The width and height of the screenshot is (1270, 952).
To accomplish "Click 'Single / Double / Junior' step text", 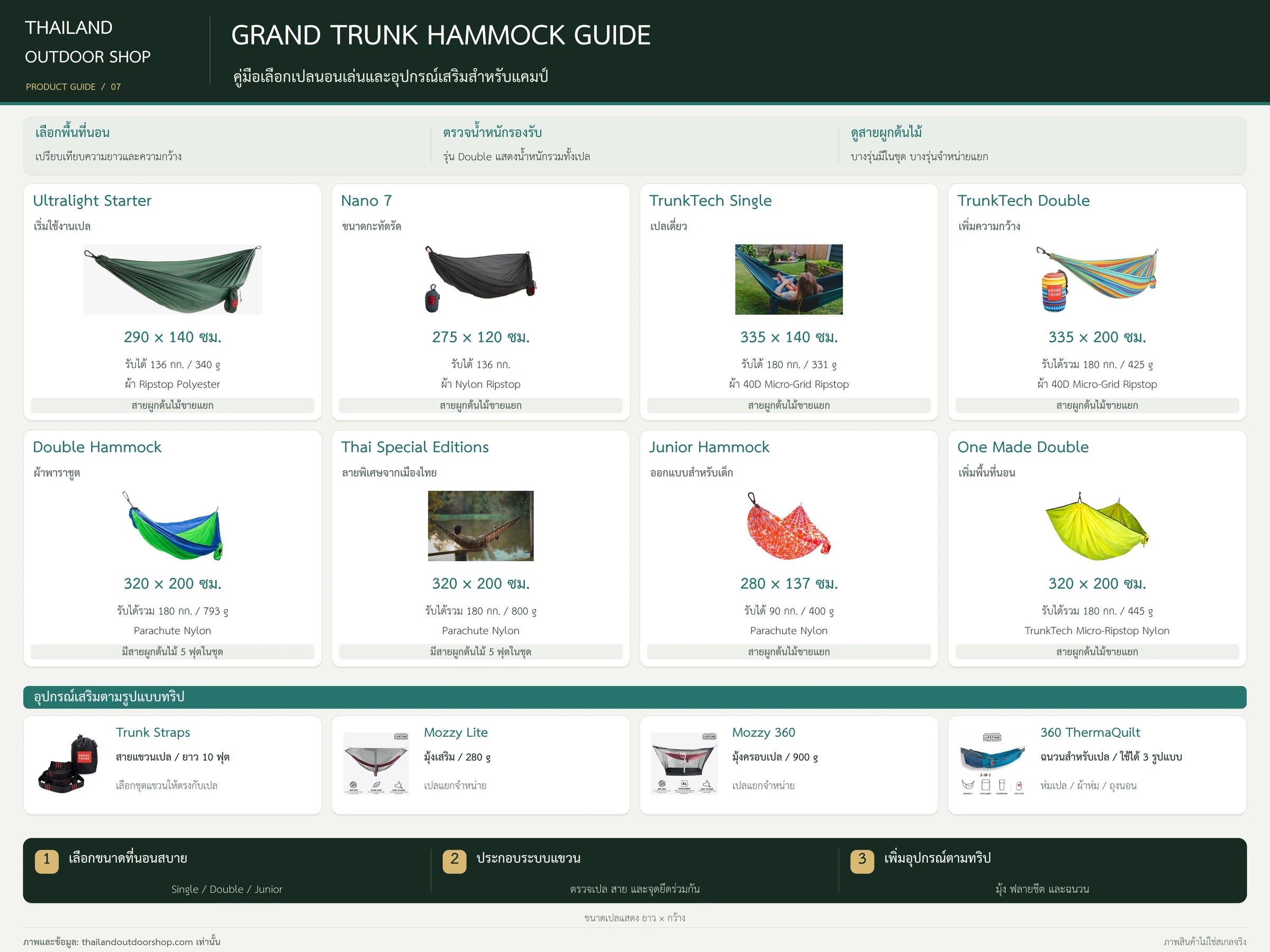I will (227, 889).
